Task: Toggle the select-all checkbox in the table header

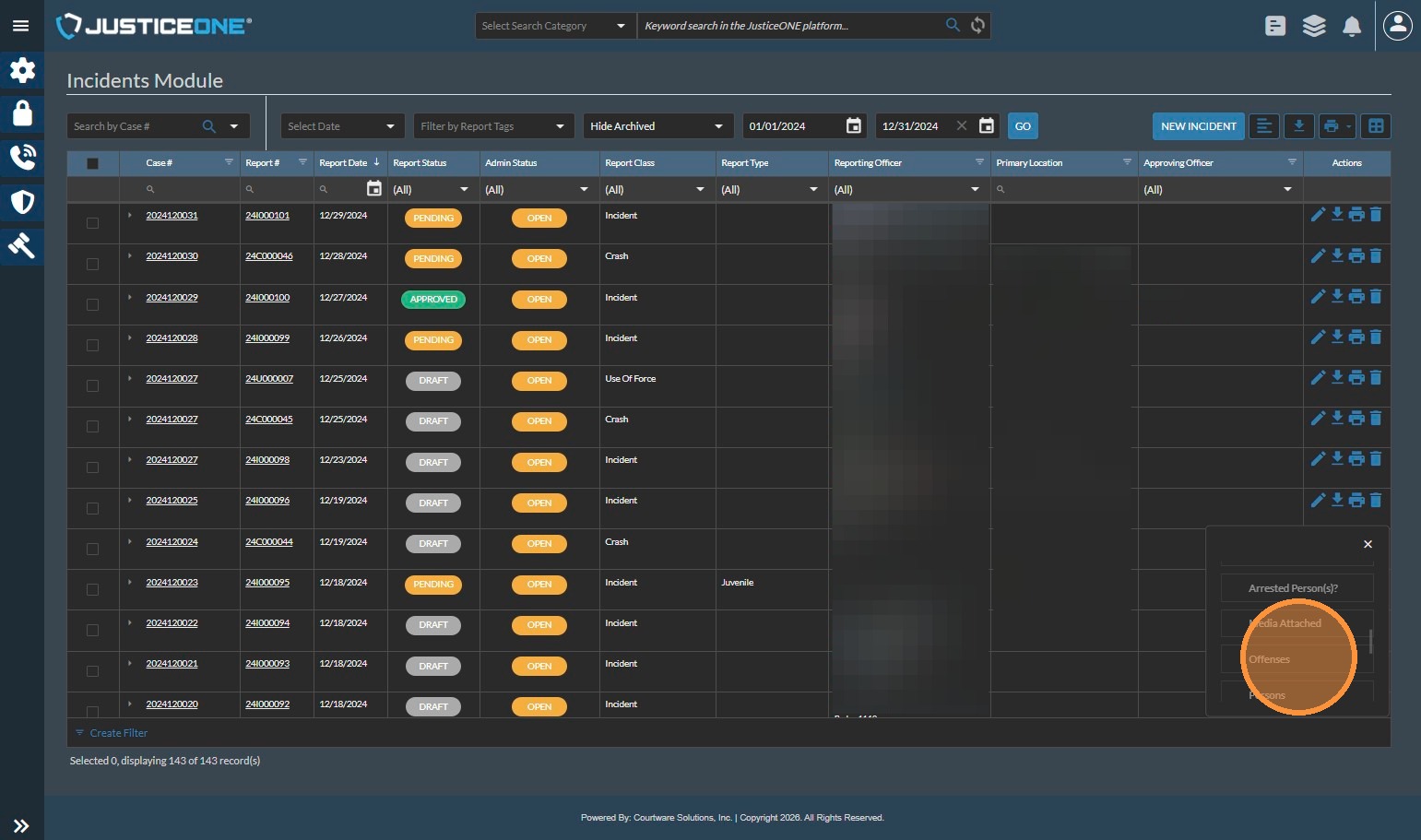Action: (92, 163)
